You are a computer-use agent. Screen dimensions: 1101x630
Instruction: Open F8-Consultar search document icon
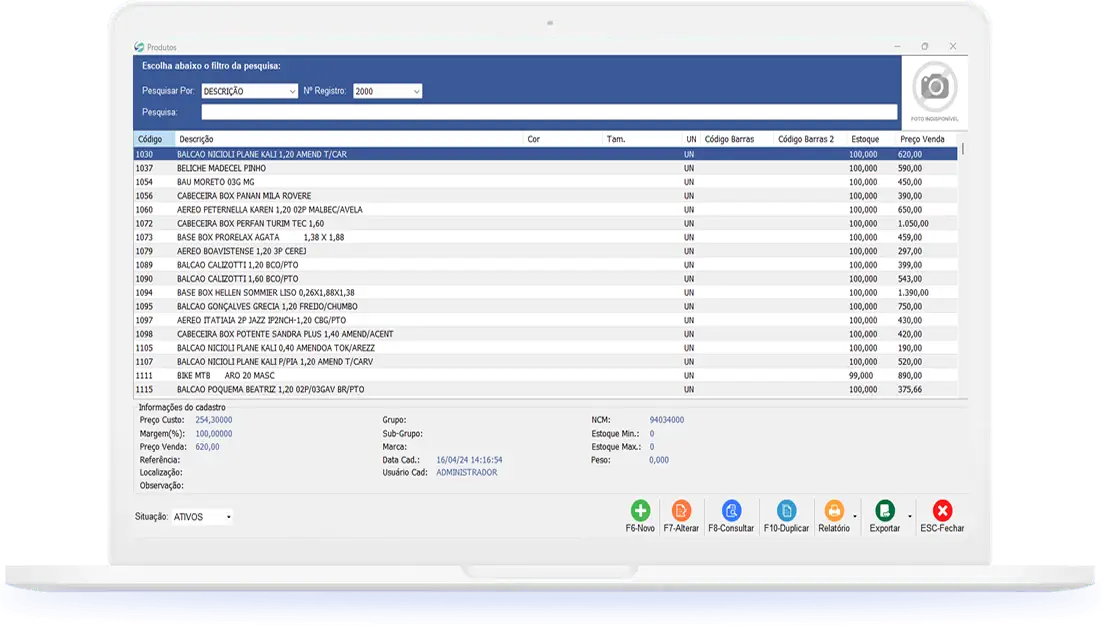731,511
